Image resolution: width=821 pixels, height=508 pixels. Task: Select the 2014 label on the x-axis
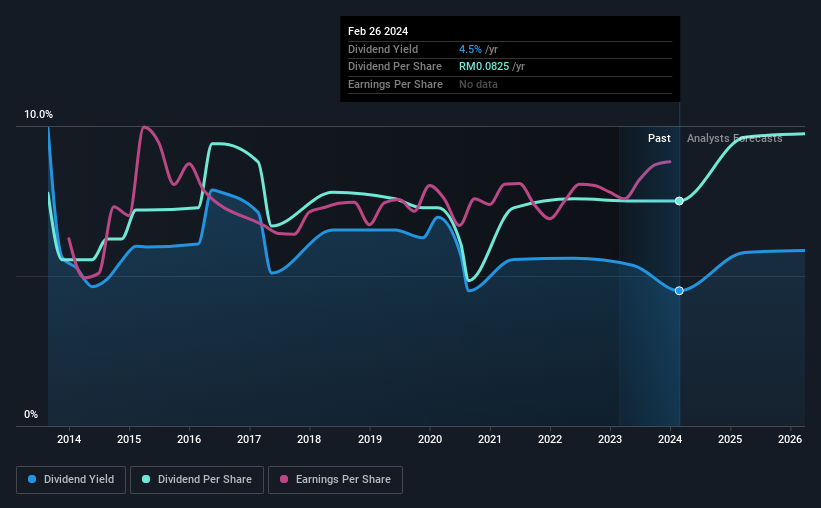click(69, 439)
